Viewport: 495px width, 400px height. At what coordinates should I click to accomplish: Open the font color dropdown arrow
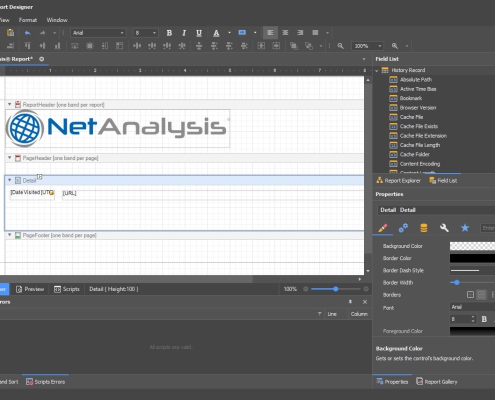pyautogui.click(x=229, y=33)
